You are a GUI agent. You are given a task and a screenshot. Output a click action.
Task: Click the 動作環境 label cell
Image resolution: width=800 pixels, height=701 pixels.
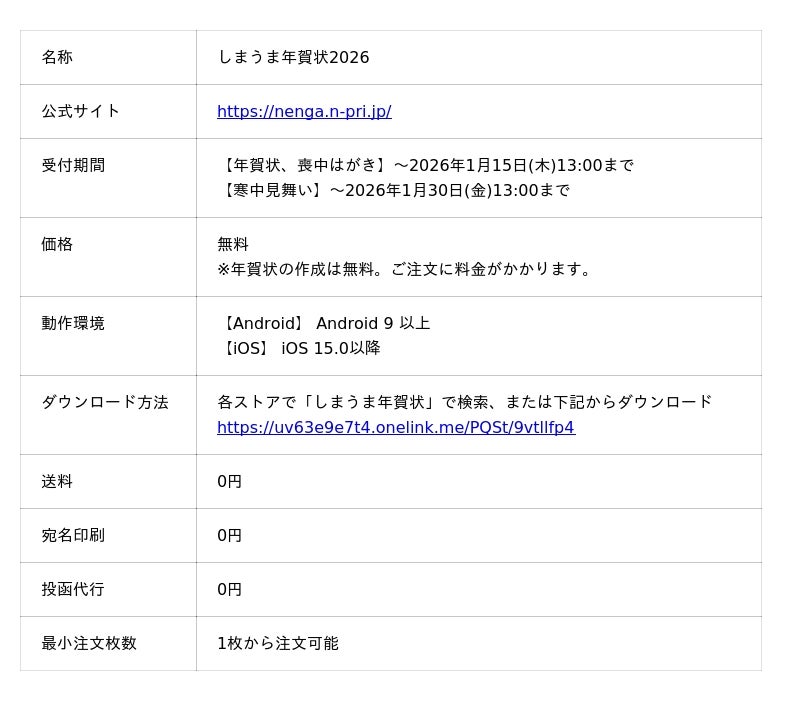pyautogui.click(x=73, y=323)
